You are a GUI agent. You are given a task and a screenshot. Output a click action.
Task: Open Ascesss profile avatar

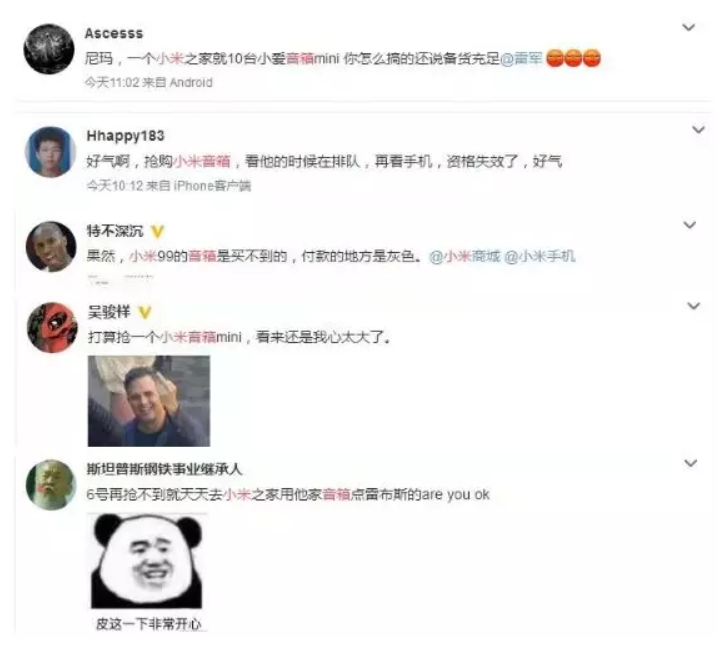49,49
